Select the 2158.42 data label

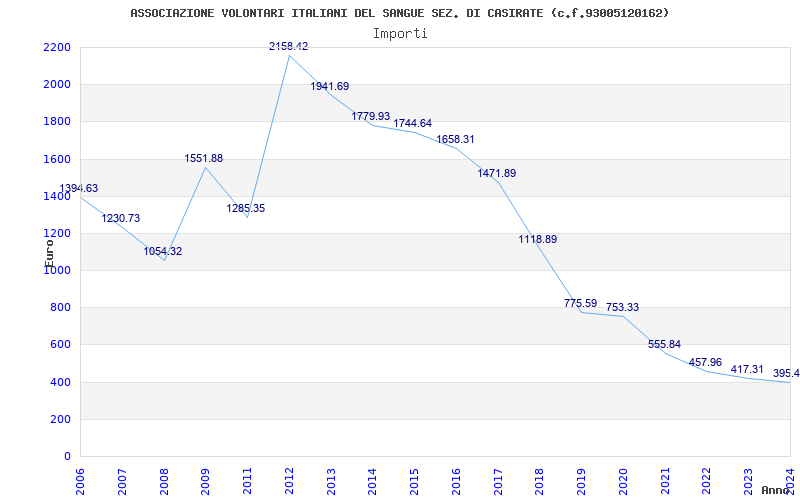[289, 46]
